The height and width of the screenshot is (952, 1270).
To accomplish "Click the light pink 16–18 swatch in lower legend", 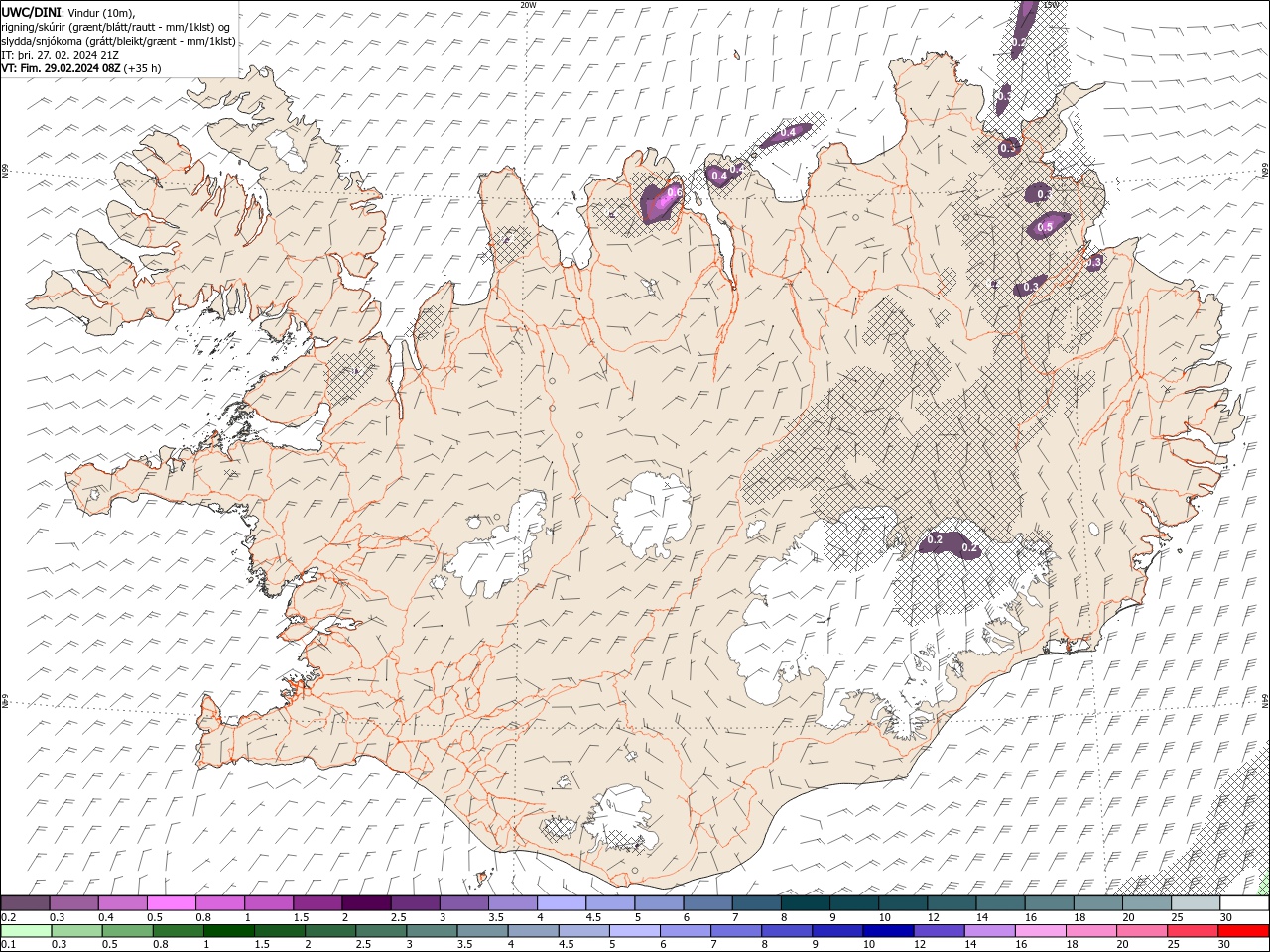I will 1040,930.
